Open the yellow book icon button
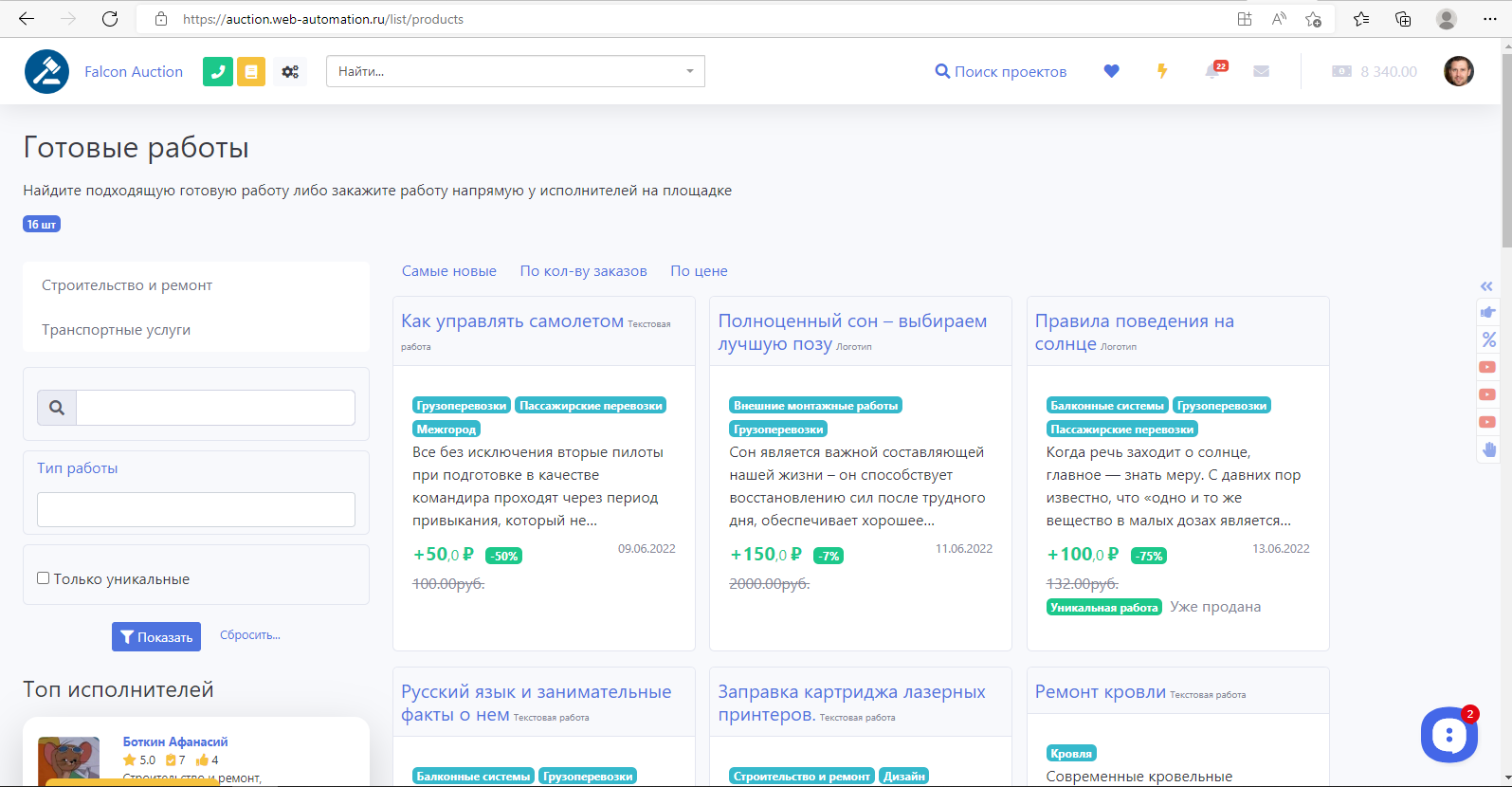 (251, 72)
